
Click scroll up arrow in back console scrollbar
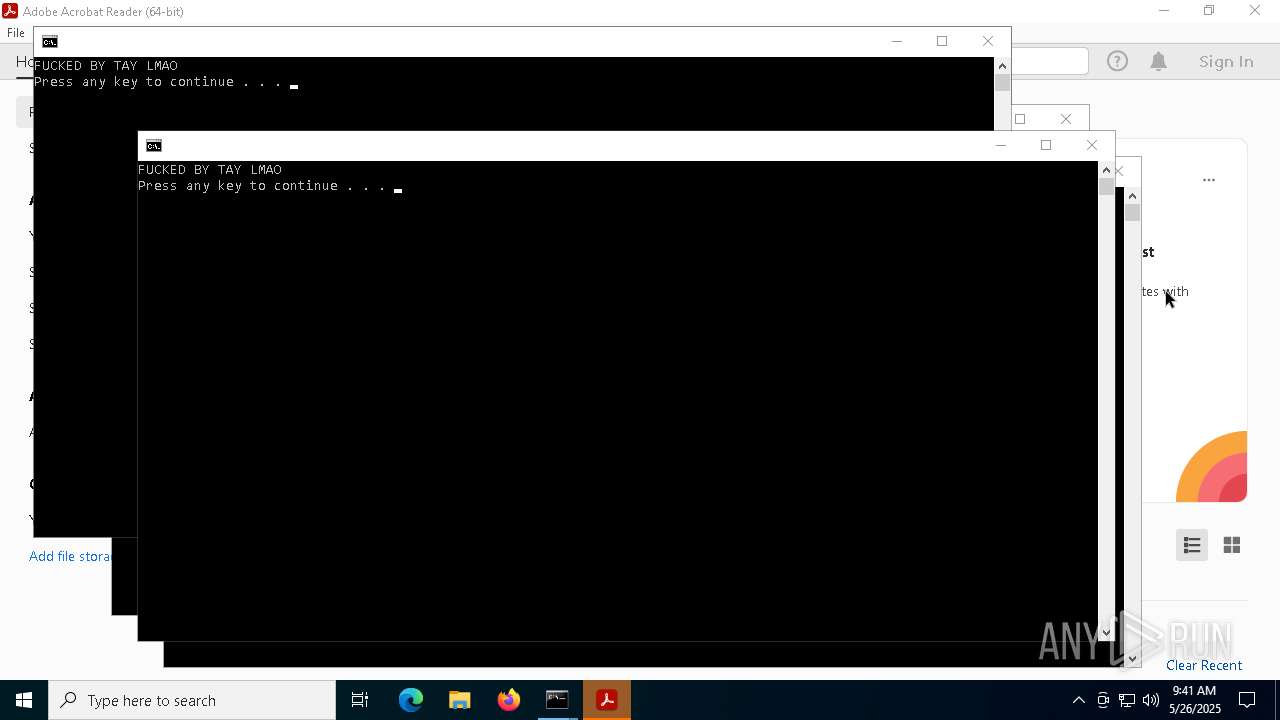tap(1002, 66)
